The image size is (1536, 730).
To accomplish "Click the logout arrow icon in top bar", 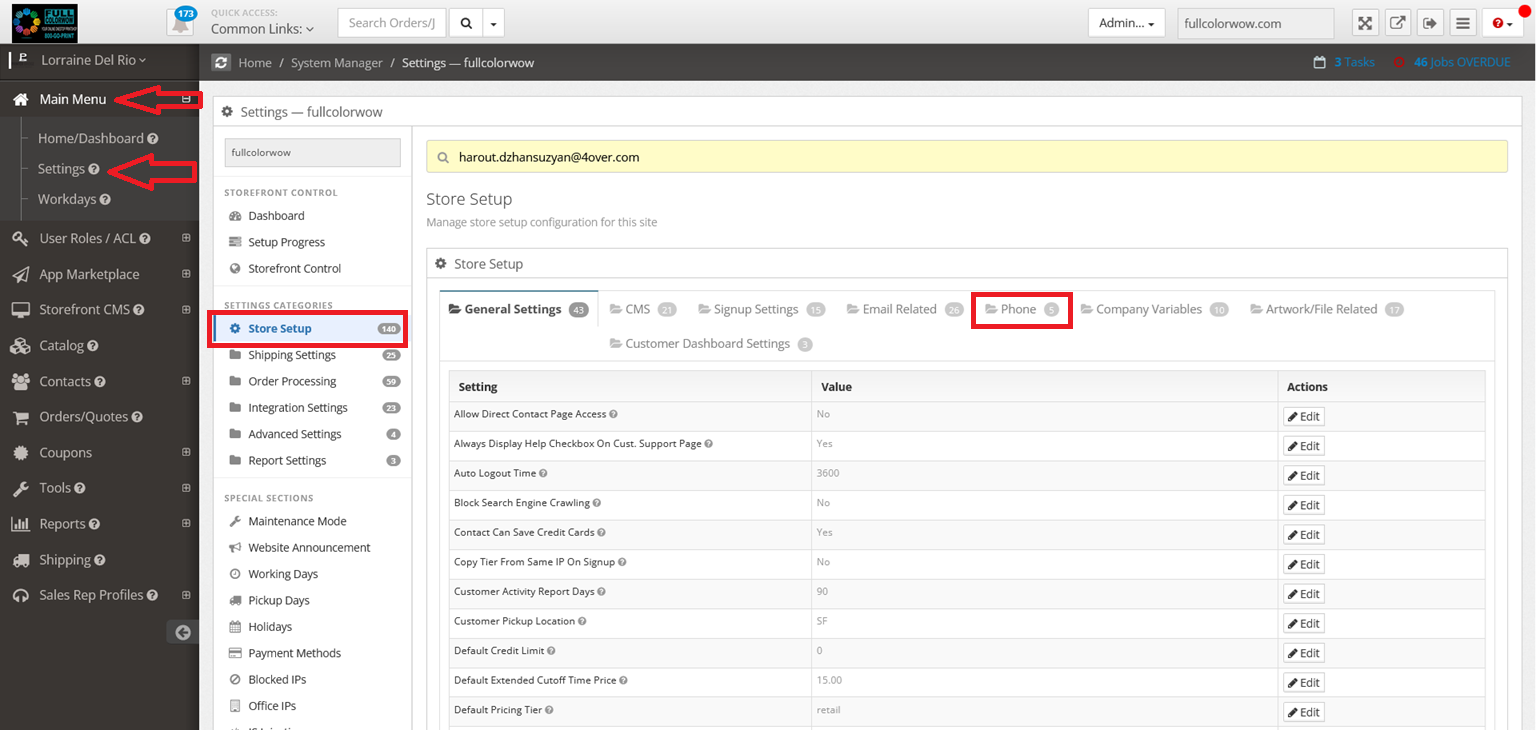I will [1430, 23].
